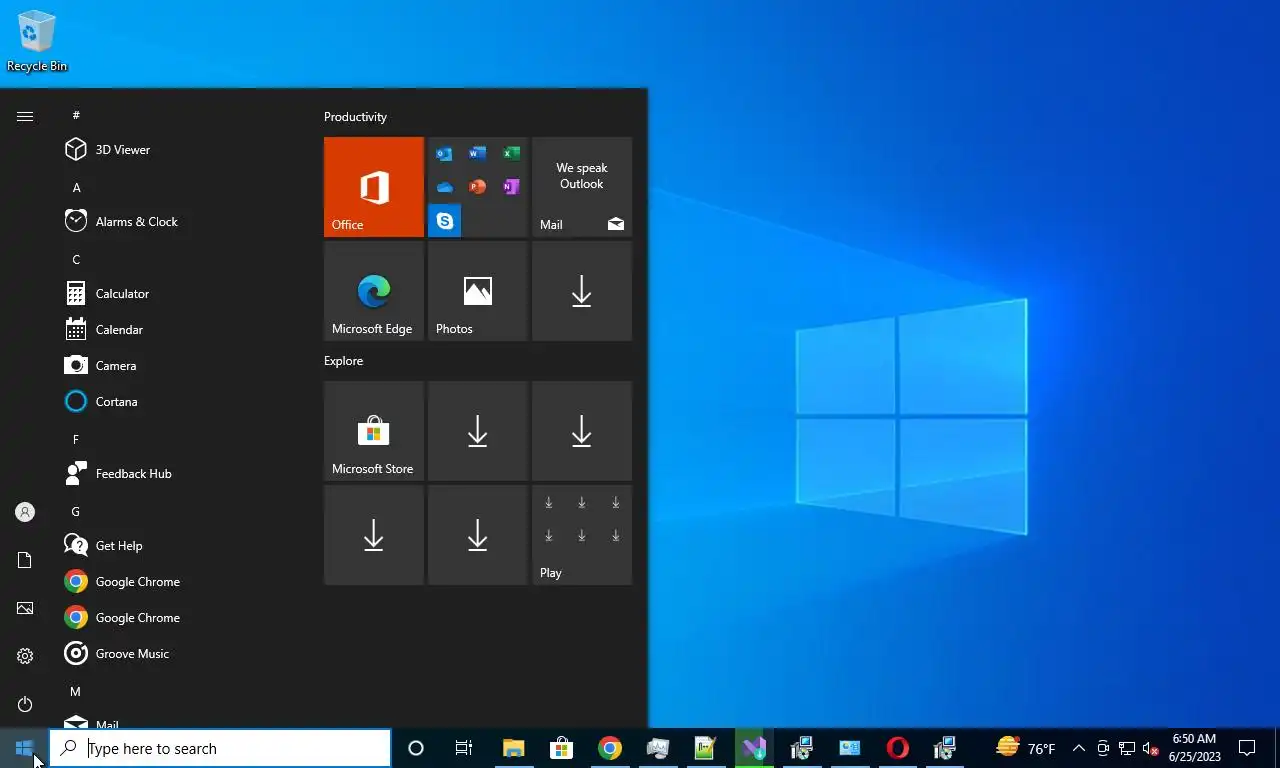This screenshot has width=1280, height=768.
Task: Open Opera browser on the taskbar
Action: (897, 748)
